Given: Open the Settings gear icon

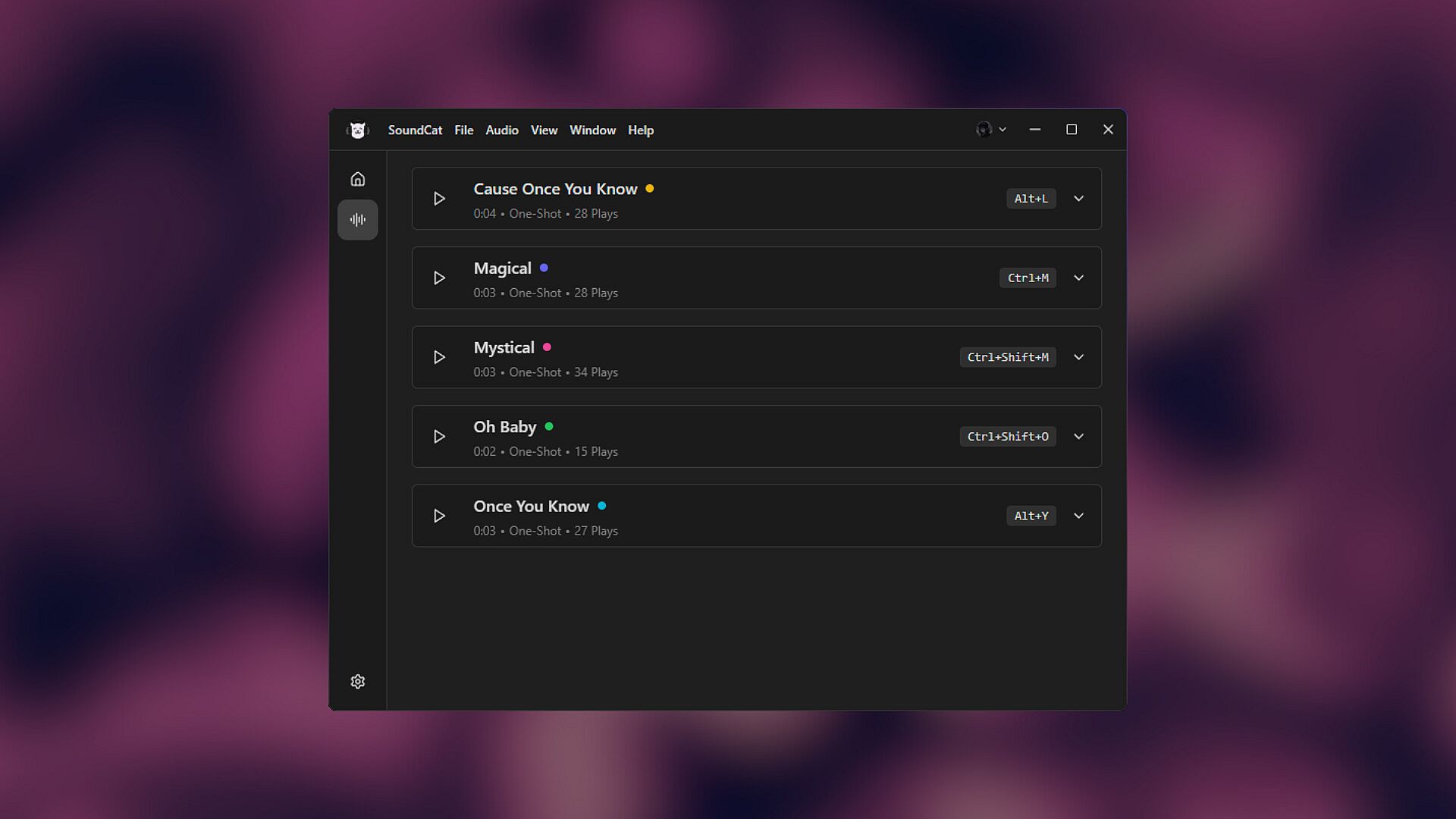Looking at the screenshot, I should (358, 682).
